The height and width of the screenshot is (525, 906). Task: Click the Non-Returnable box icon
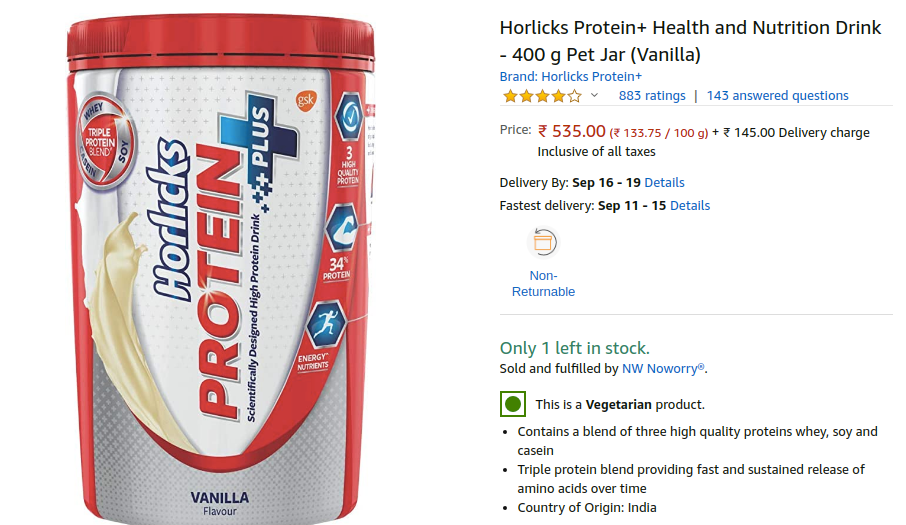tap(543, 242)
